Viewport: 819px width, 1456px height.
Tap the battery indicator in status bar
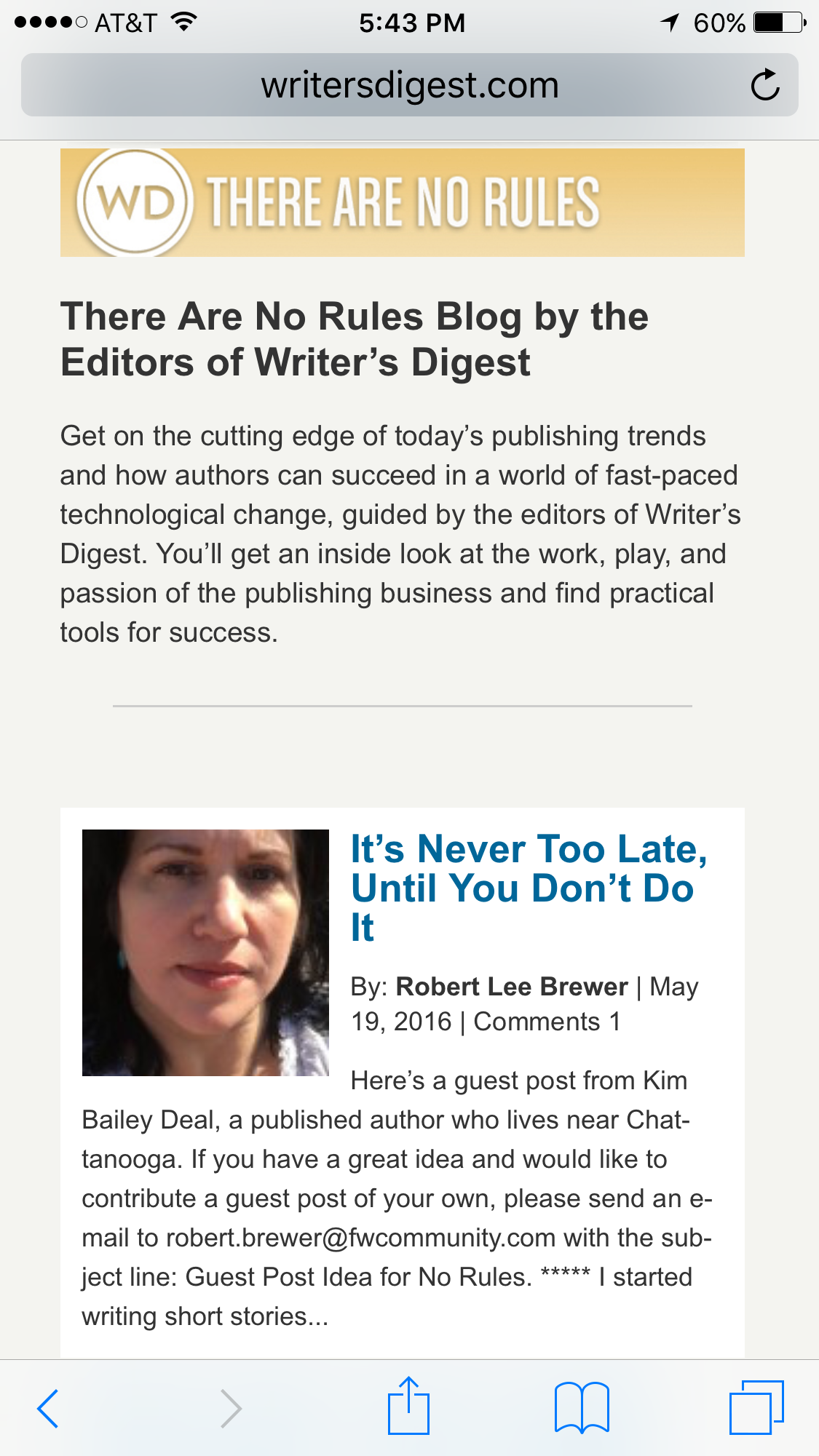779,23
